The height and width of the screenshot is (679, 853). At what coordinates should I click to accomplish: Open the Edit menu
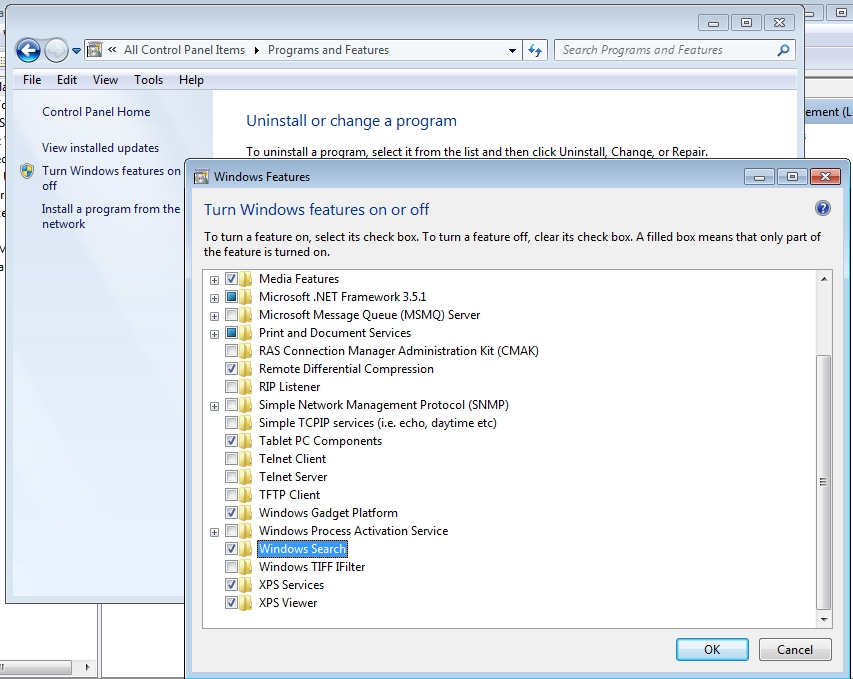tap(67, 80)
